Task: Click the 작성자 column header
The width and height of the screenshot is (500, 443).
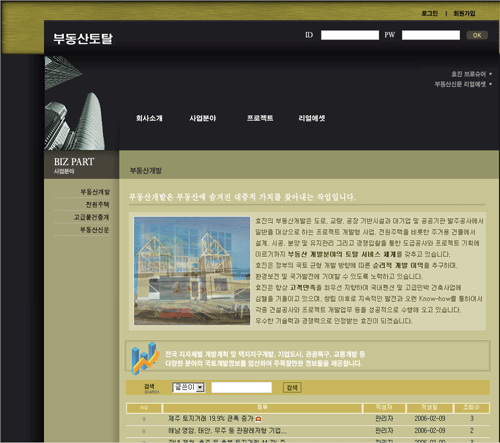Action: coord(384,408)
